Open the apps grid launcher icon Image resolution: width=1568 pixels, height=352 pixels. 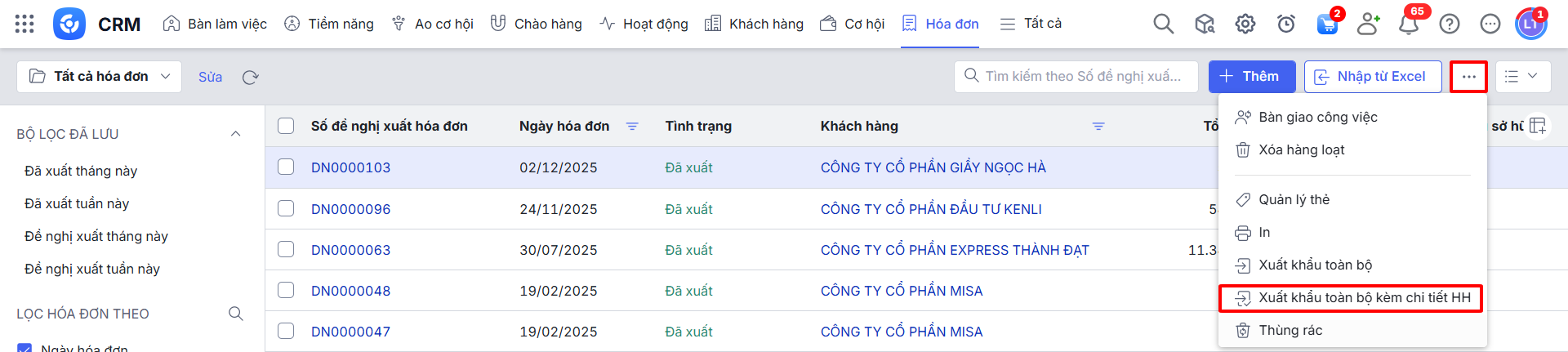click(x=24, y=24)
